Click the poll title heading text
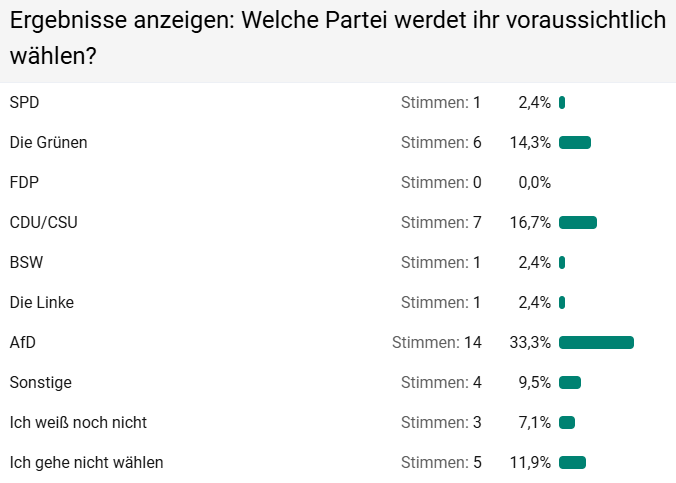 (337, 38)
